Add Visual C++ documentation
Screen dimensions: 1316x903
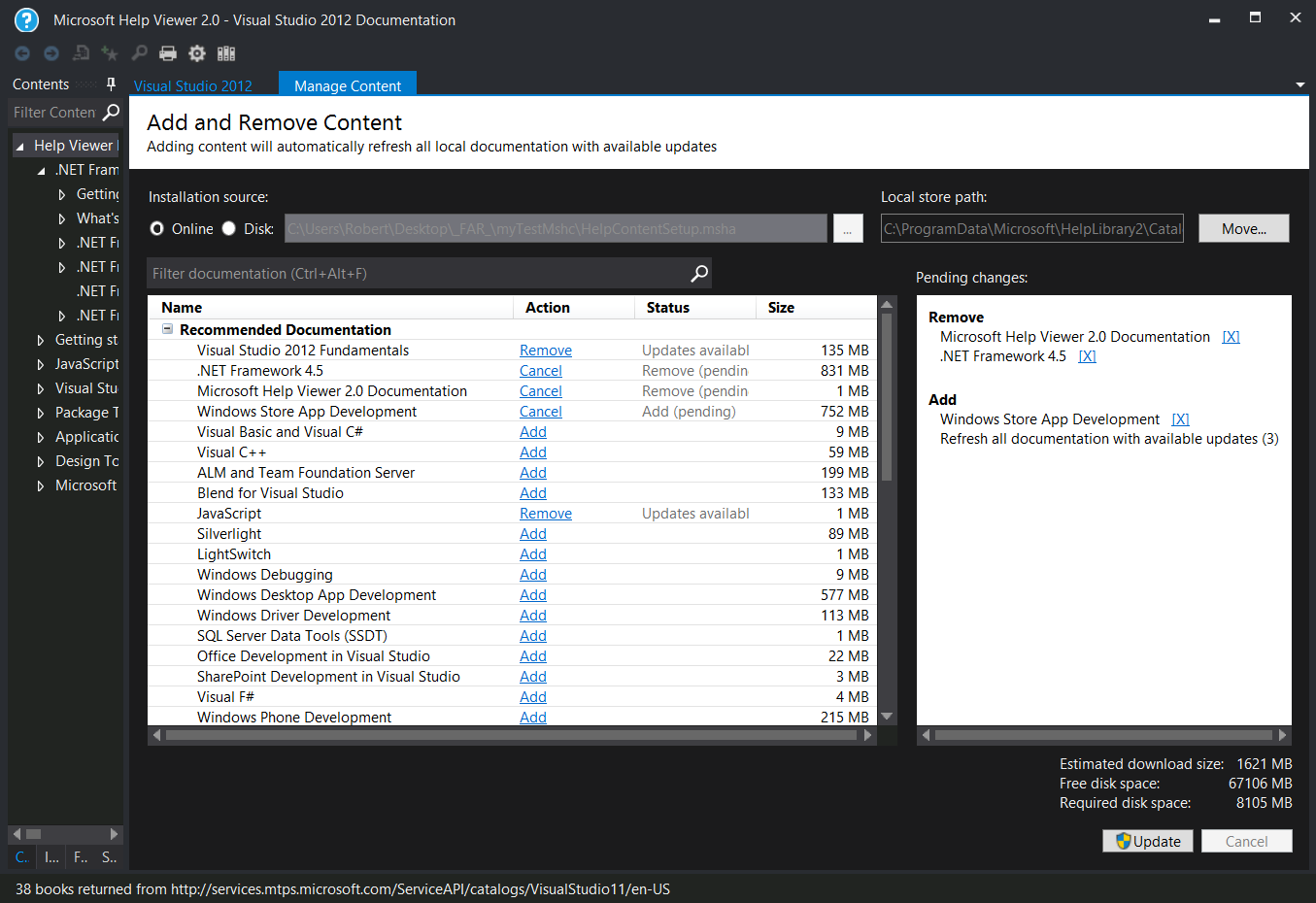pos(533,452)
